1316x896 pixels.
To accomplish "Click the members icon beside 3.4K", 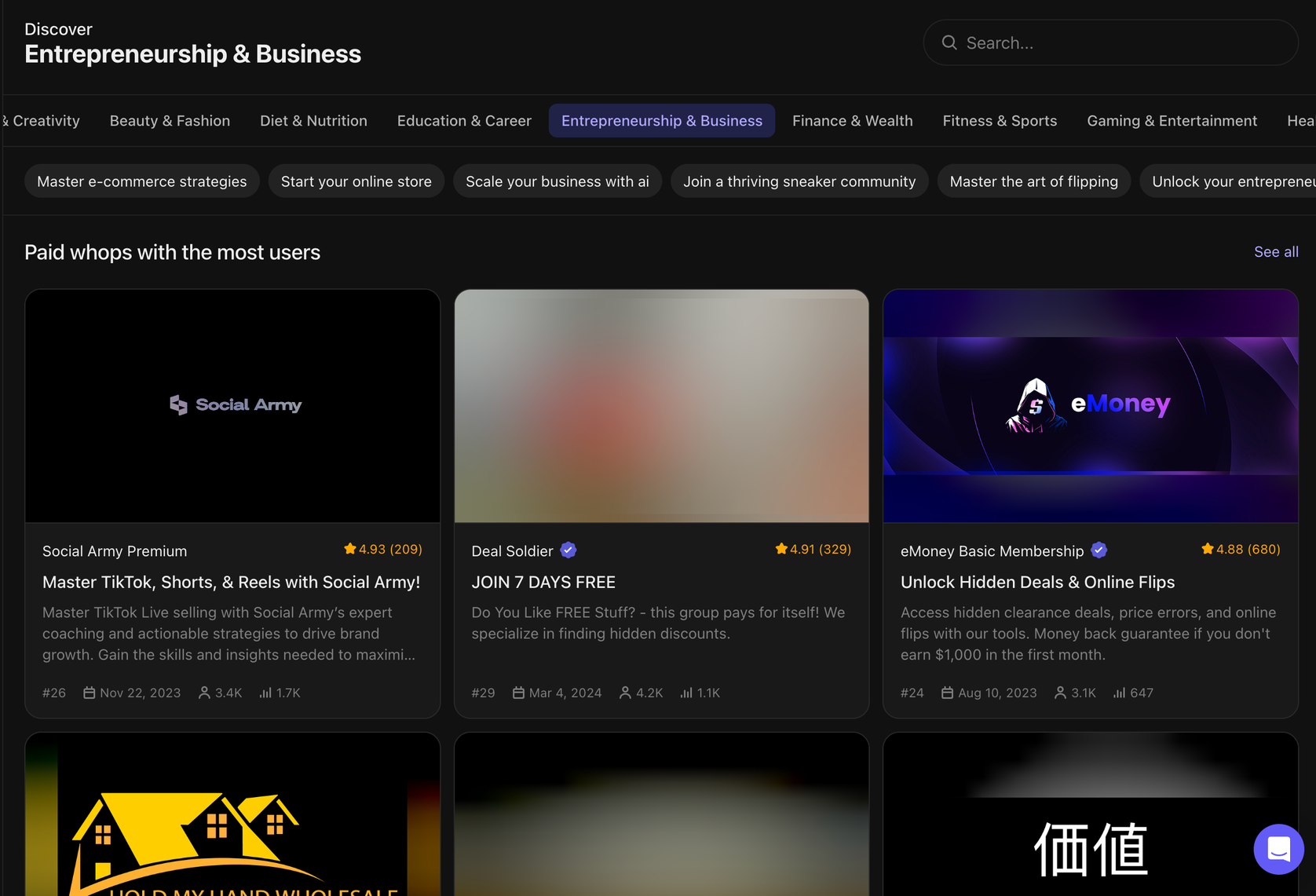I will [x=204, y=693].
